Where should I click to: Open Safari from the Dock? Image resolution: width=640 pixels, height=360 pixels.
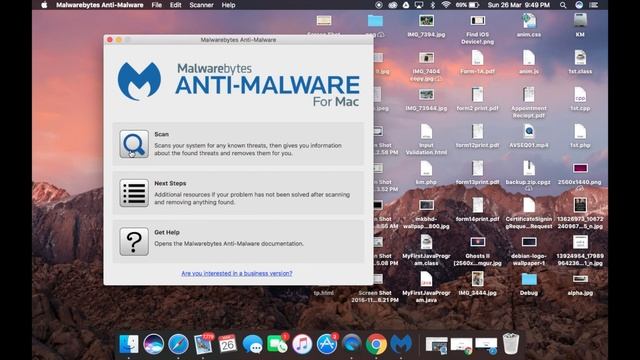[178, 344]
